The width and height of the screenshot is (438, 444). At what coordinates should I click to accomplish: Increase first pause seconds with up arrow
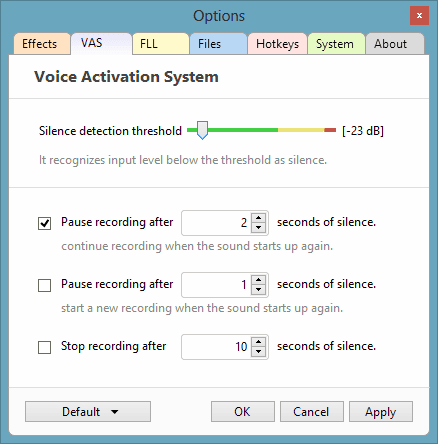[259, 218]
